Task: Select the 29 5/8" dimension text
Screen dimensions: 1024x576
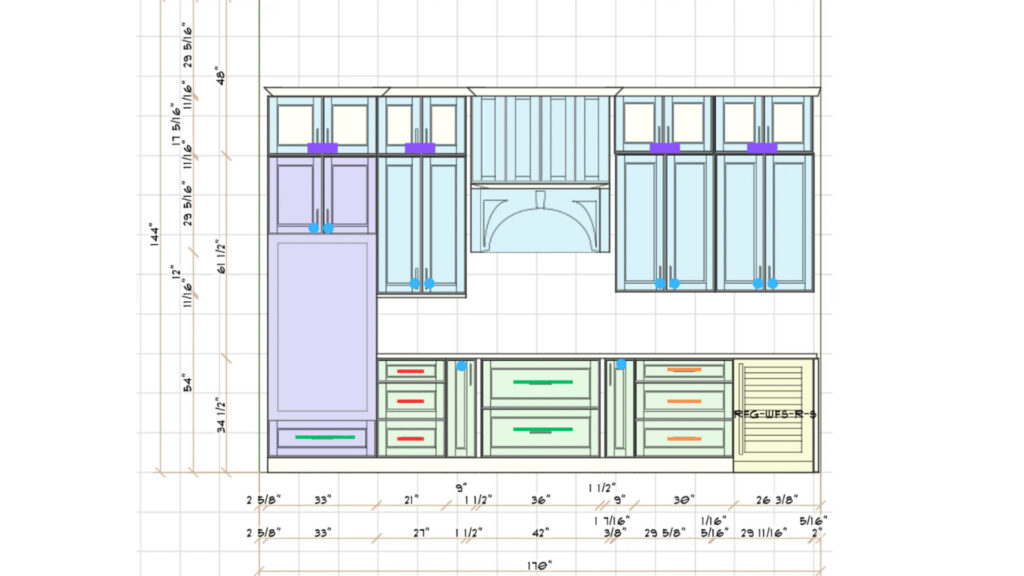Action: click(x=665, y=533)
